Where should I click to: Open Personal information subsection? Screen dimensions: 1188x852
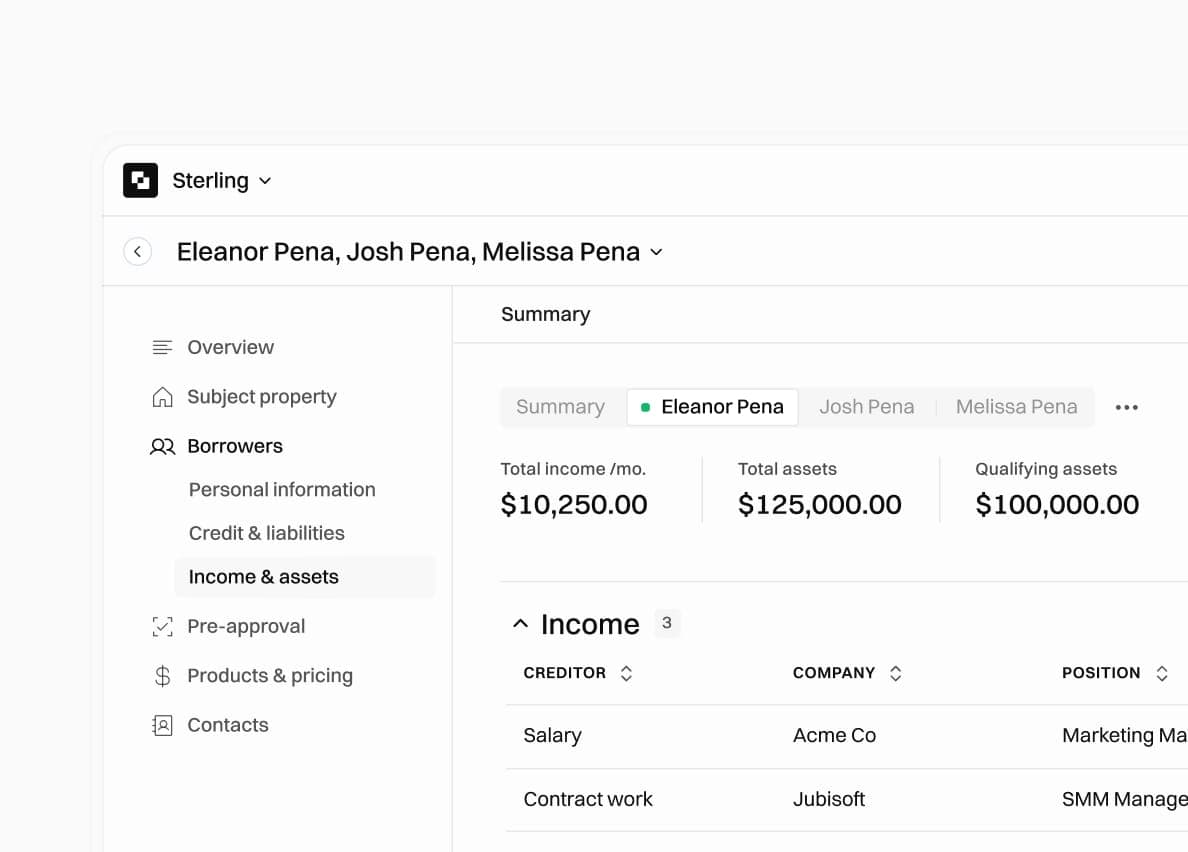pos(282,489)
